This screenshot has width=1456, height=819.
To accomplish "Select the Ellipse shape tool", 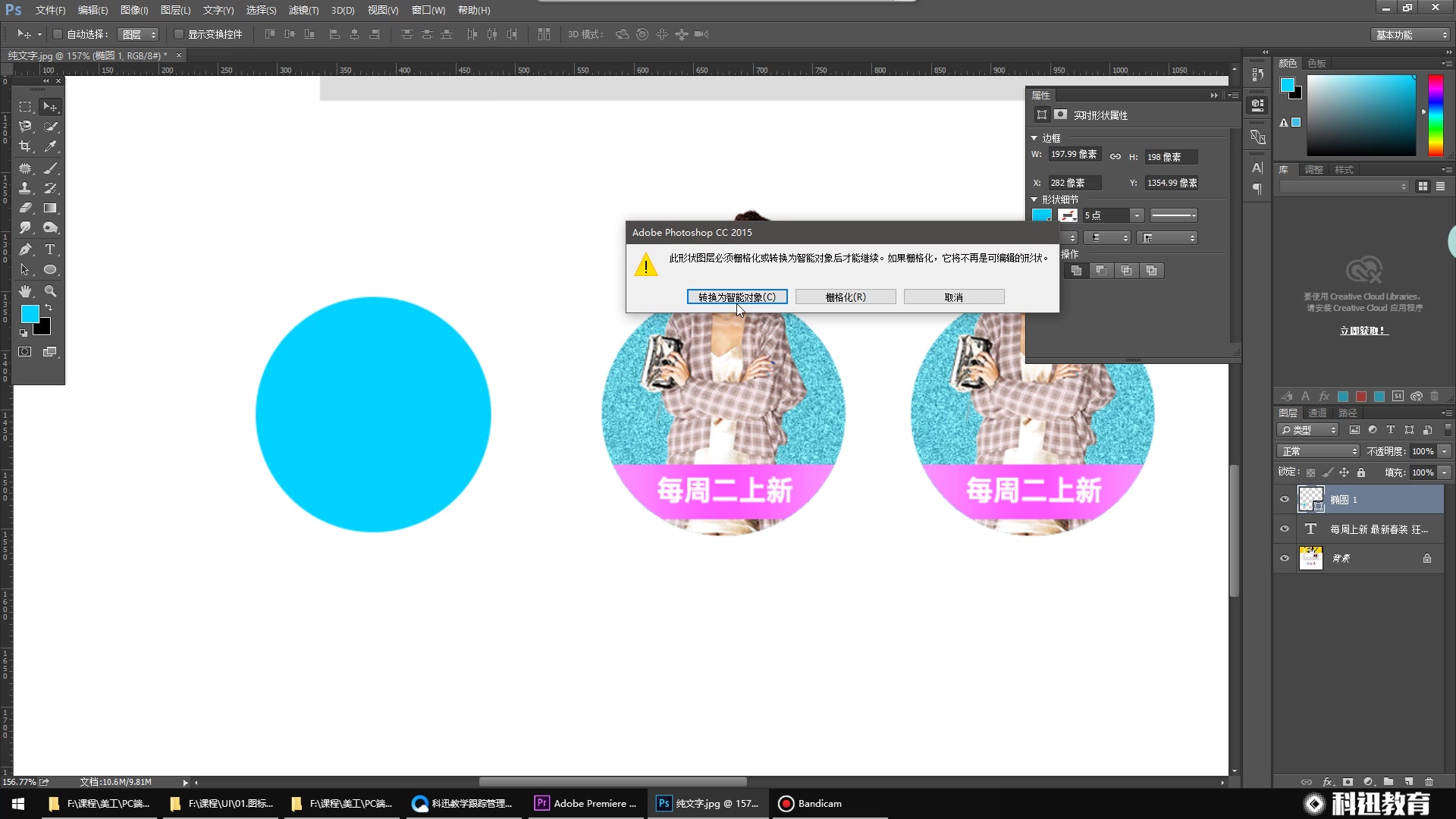I will tap(50, 270).
